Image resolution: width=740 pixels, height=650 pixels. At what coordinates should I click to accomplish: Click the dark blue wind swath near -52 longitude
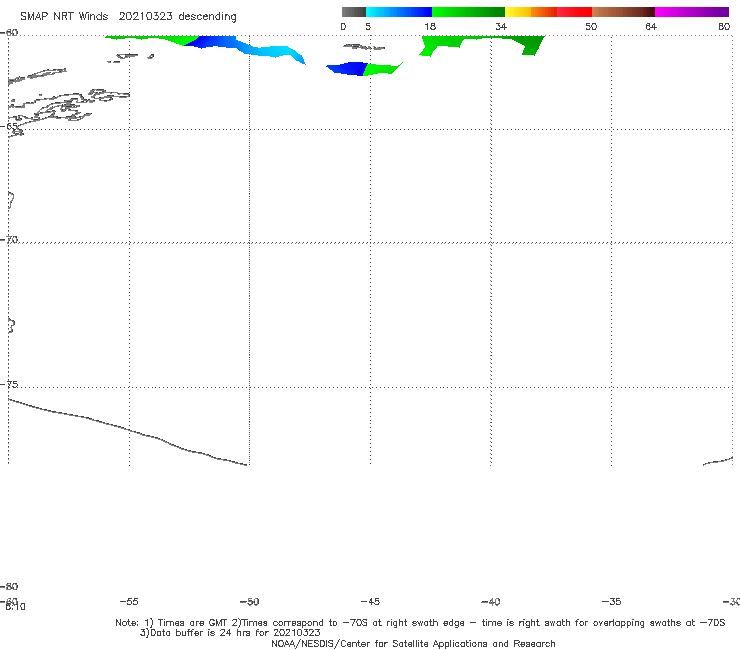tap(212, 42)
